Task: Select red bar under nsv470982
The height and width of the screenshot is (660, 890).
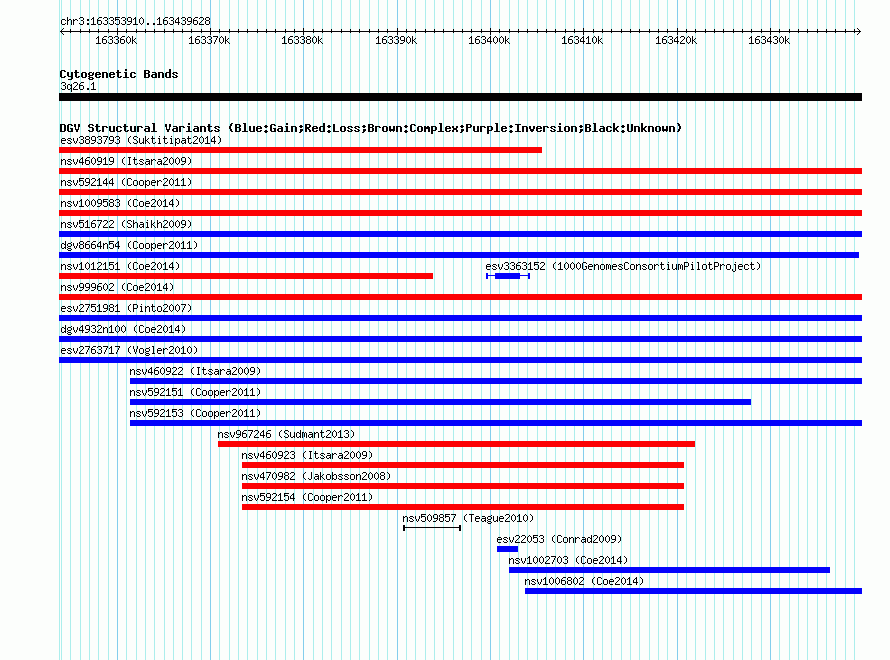Action: [x=463, y=486]
